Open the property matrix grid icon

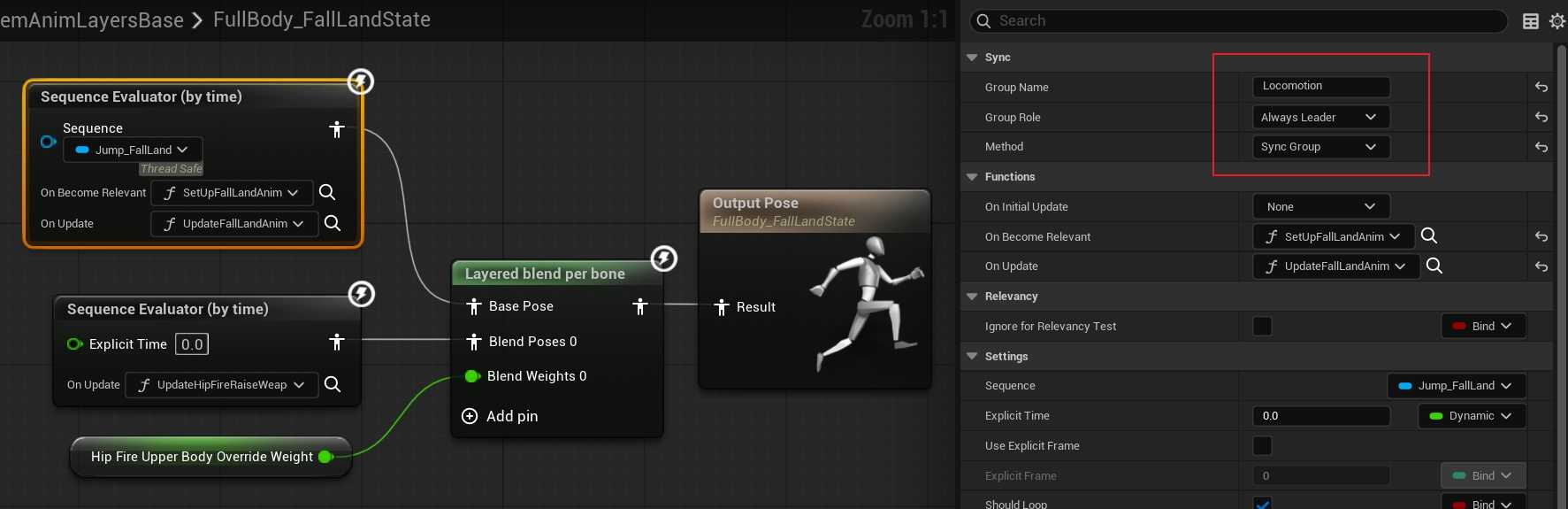point(1531,21)
